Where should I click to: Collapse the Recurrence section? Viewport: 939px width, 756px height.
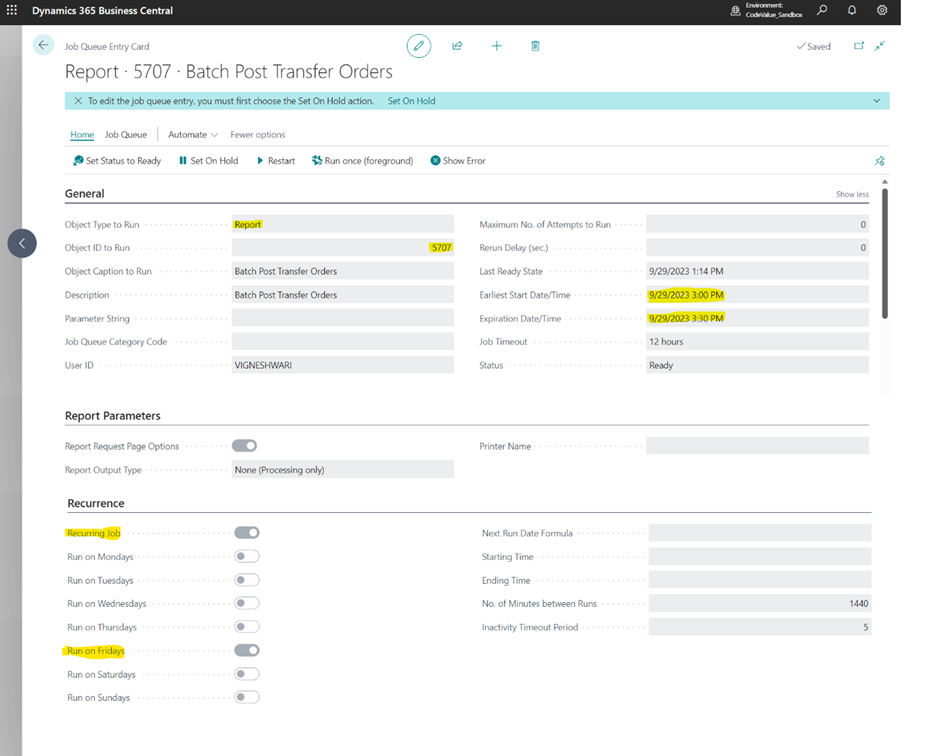(96, 503)
